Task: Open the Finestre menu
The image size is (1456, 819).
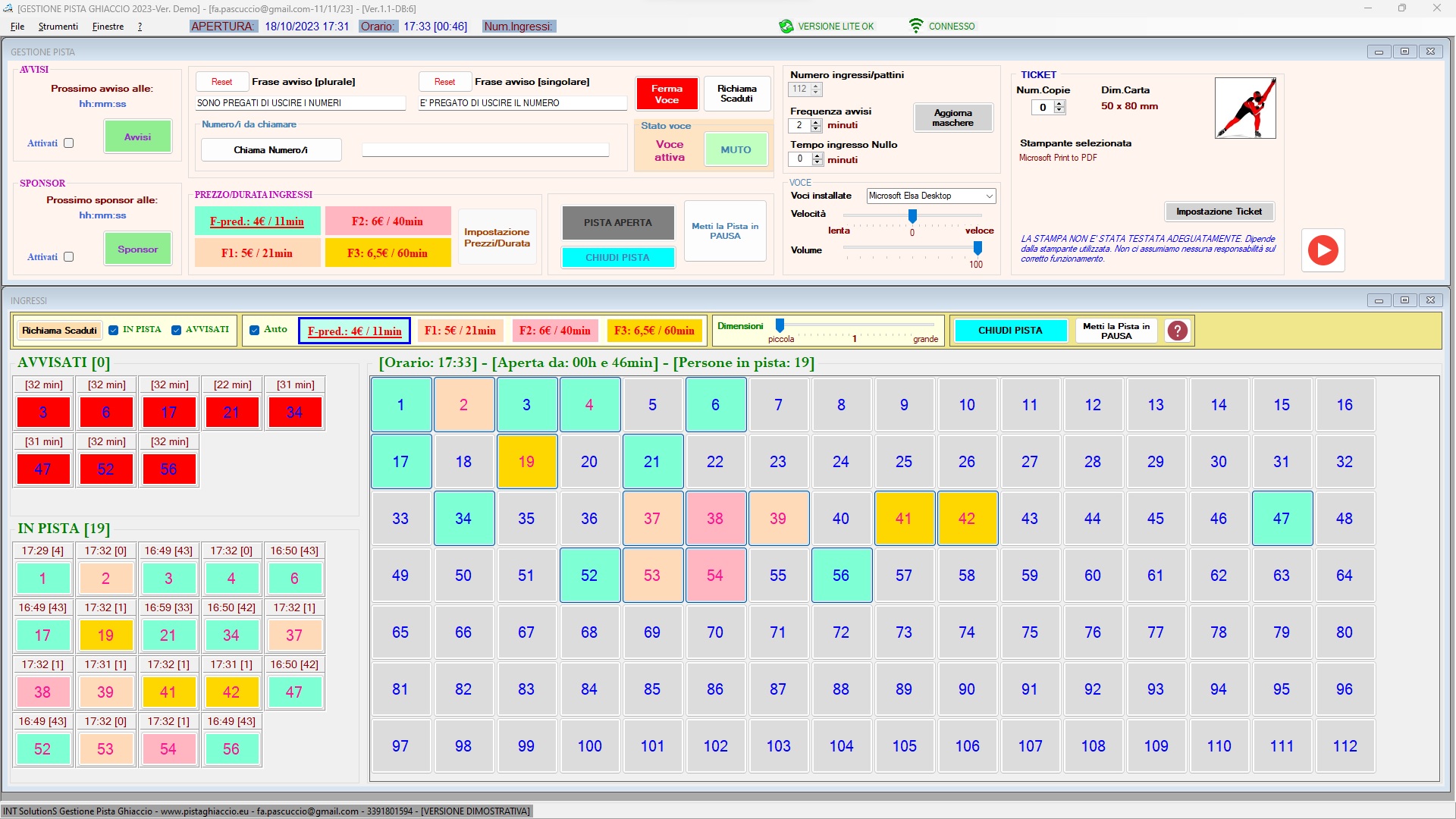Action: (108, 27)
